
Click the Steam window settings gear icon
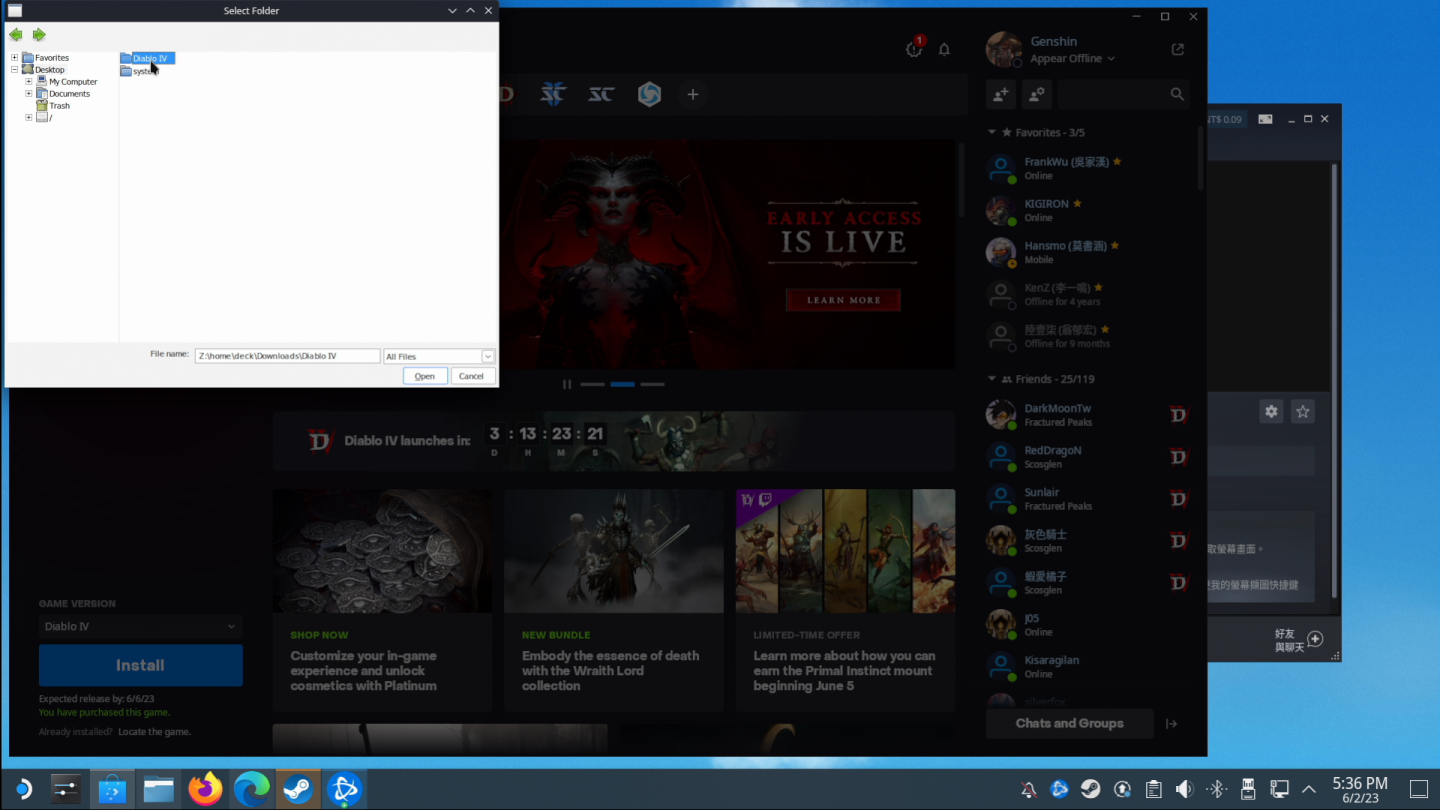tap(1271, 411)
